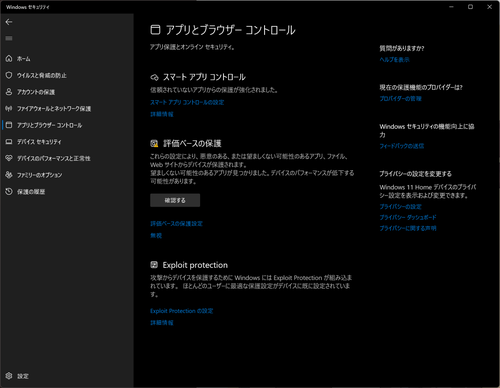Click the account protection person icon
The width and height of the screenshot is (500, 388).
9,92
